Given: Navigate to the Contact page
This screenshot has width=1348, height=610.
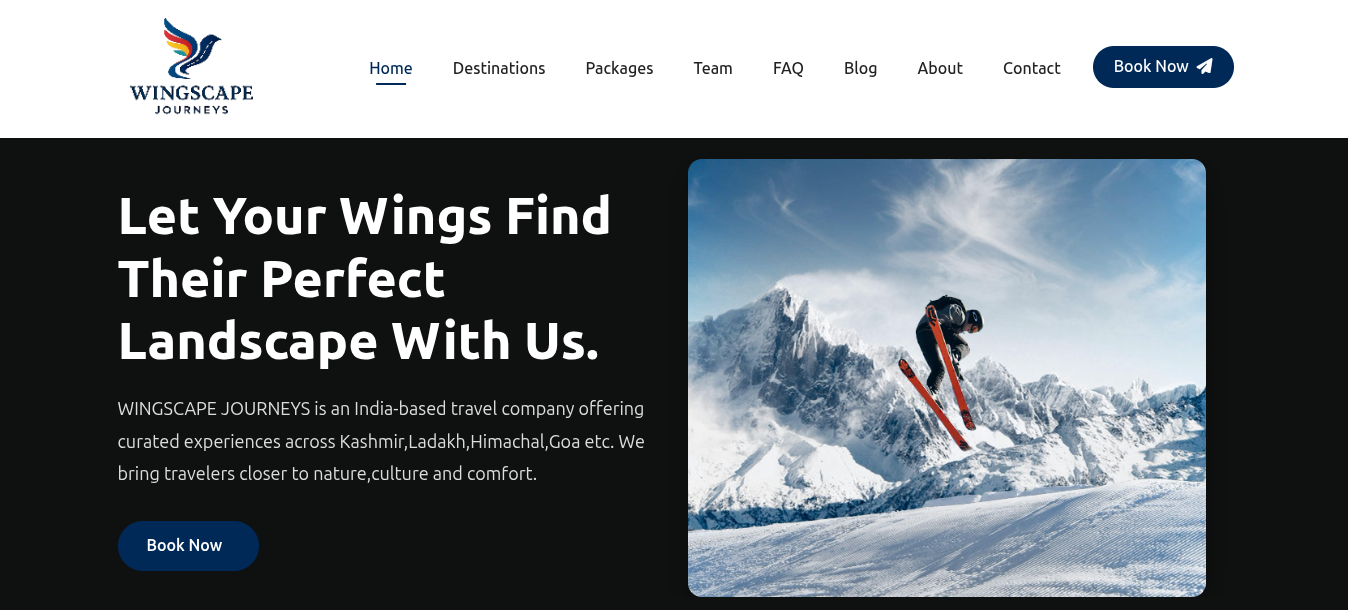Looking at the screenshot, I should click(1031, 68).
